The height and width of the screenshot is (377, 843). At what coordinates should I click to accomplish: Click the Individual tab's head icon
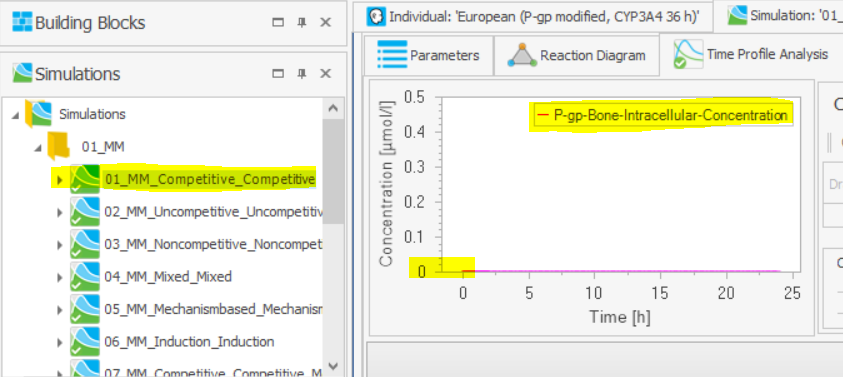point(376,17)
